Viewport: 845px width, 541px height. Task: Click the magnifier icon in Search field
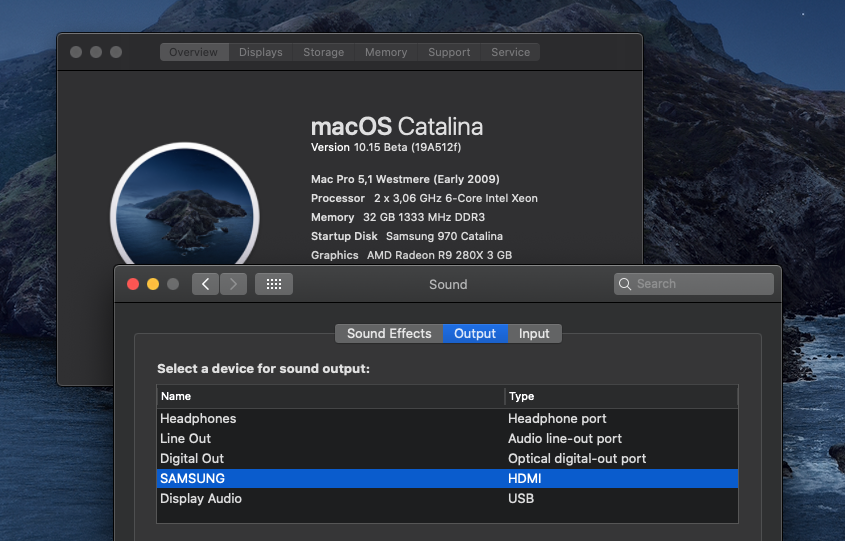(x=625, y=284)
